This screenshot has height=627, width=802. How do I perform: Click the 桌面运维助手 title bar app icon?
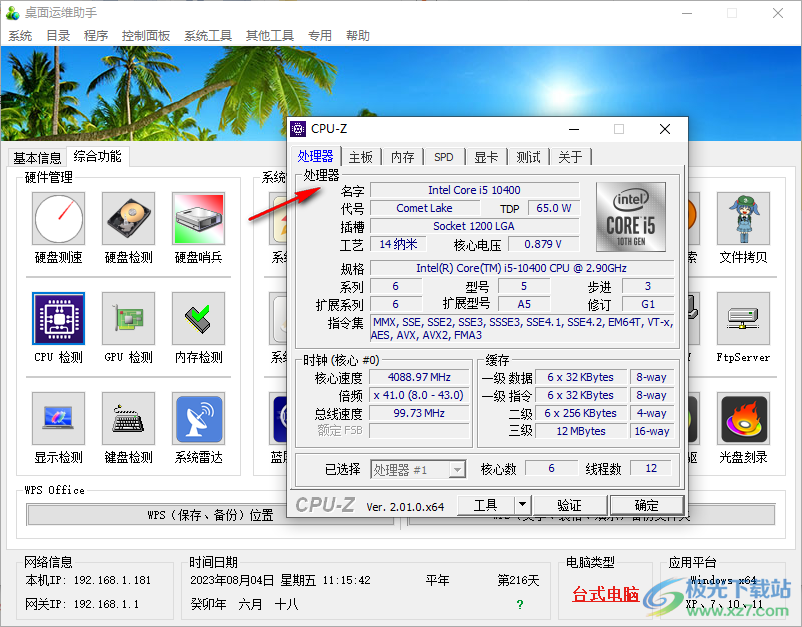point(13,13)
